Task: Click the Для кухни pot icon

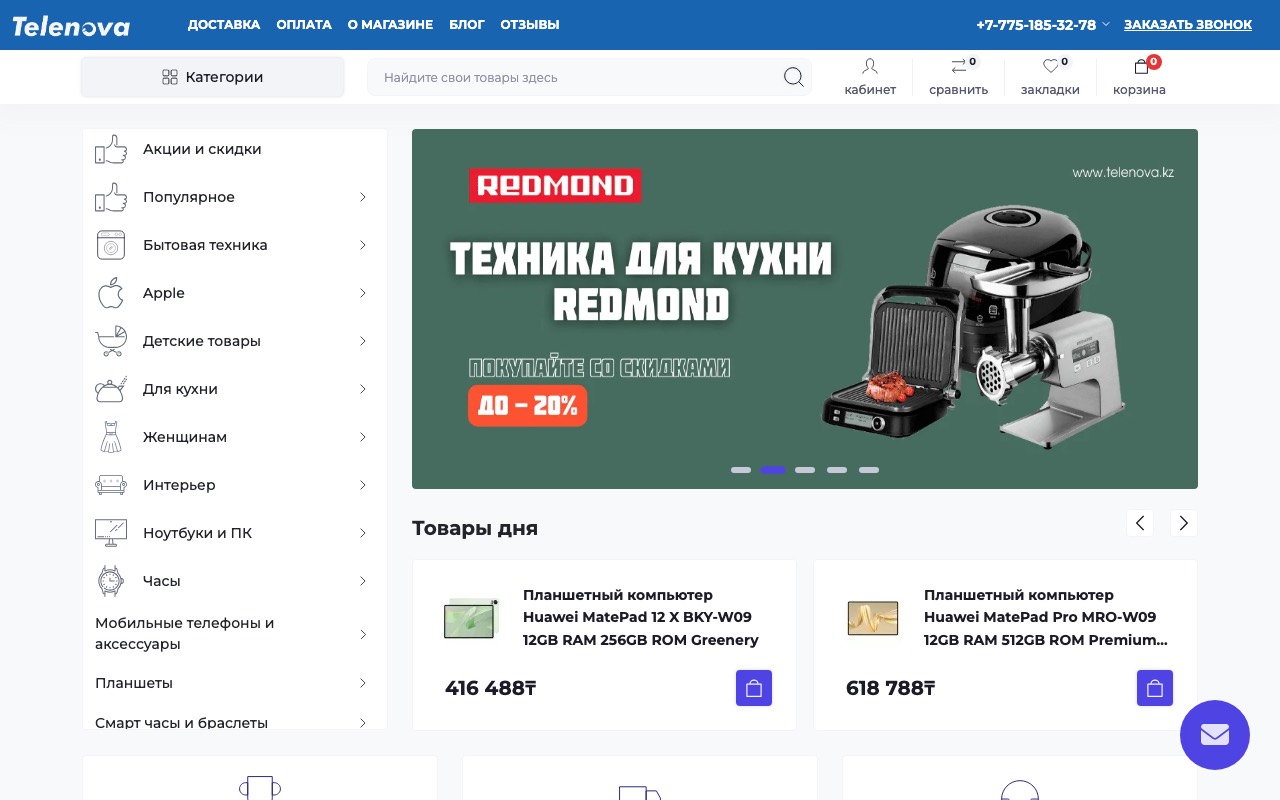Action: pyautogui.click(x=111, y=389)
